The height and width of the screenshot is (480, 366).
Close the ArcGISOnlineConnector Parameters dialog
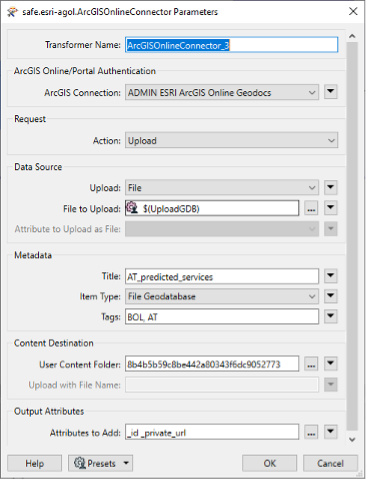(x=353, y=12)
